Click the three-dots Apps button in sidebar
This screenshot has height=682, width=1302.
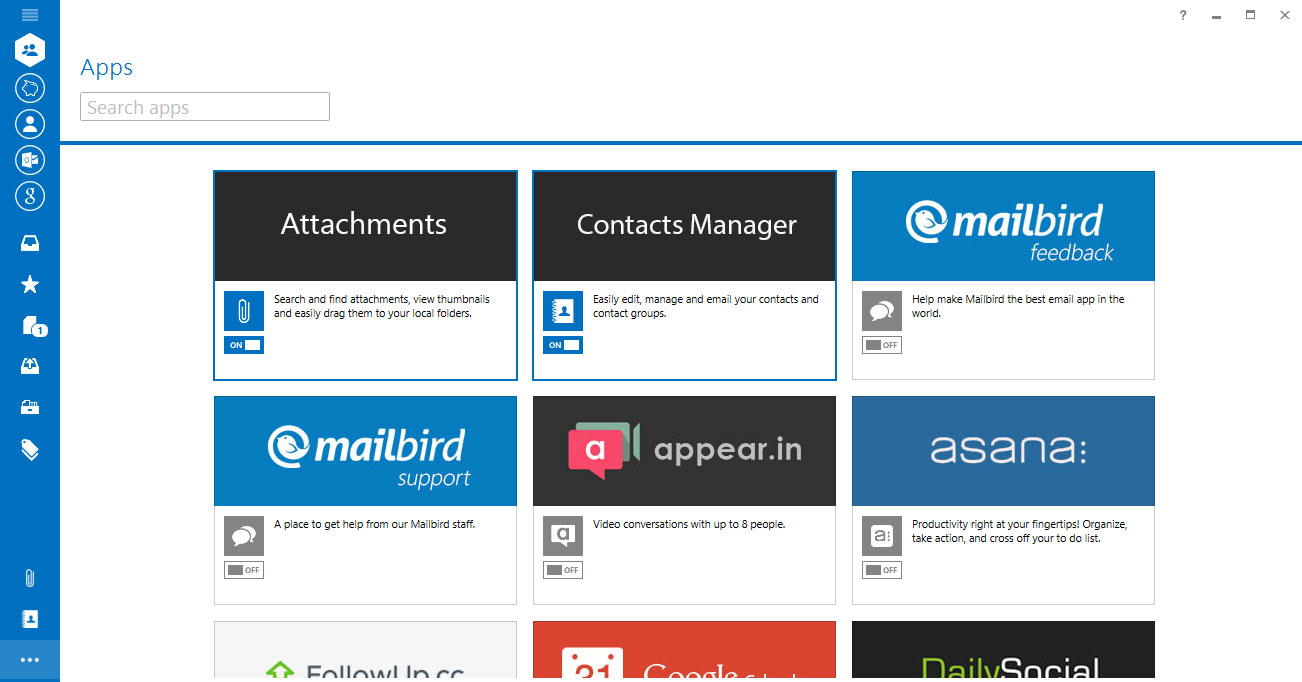pos(30,660)
